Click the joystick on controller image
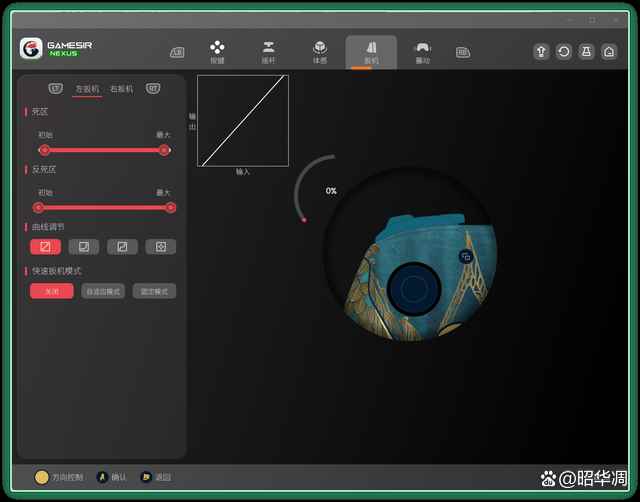Image resolution: width=640 pixels, height=502 pixels. coord(414,288)
